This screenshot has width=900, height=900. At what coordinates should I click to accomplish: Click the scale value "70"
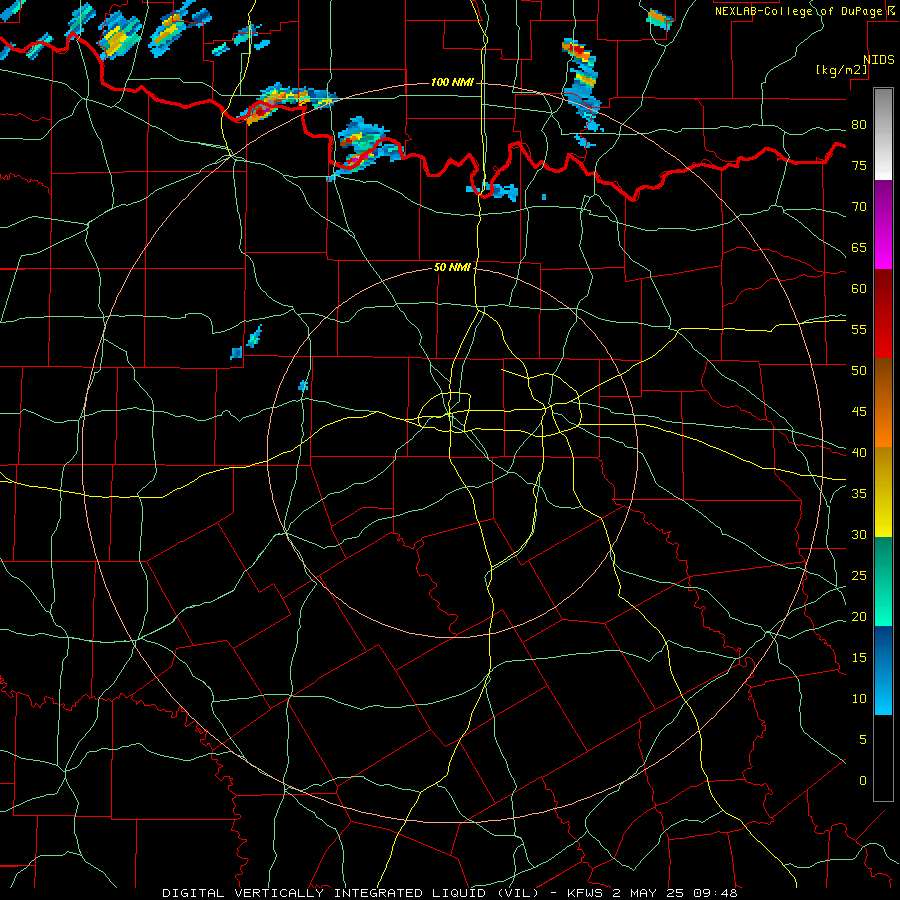[x=859, y=207]
